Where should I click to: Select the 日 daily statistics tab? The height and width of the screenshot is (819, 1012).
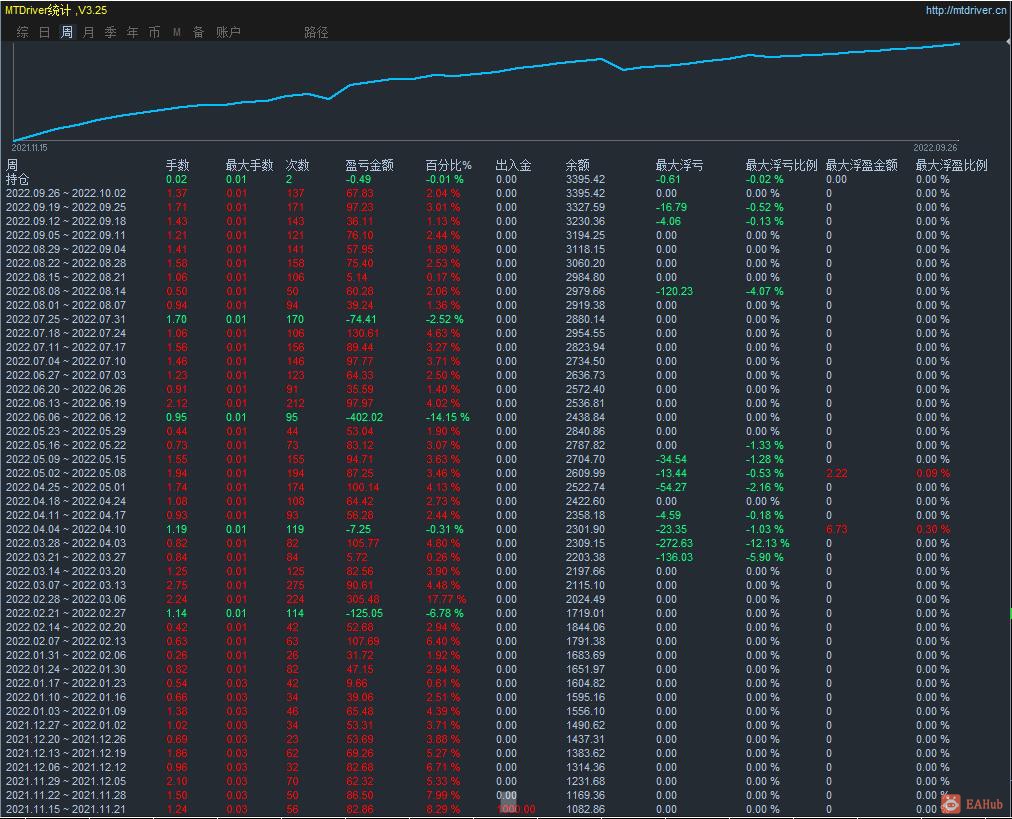click(44, 32)
